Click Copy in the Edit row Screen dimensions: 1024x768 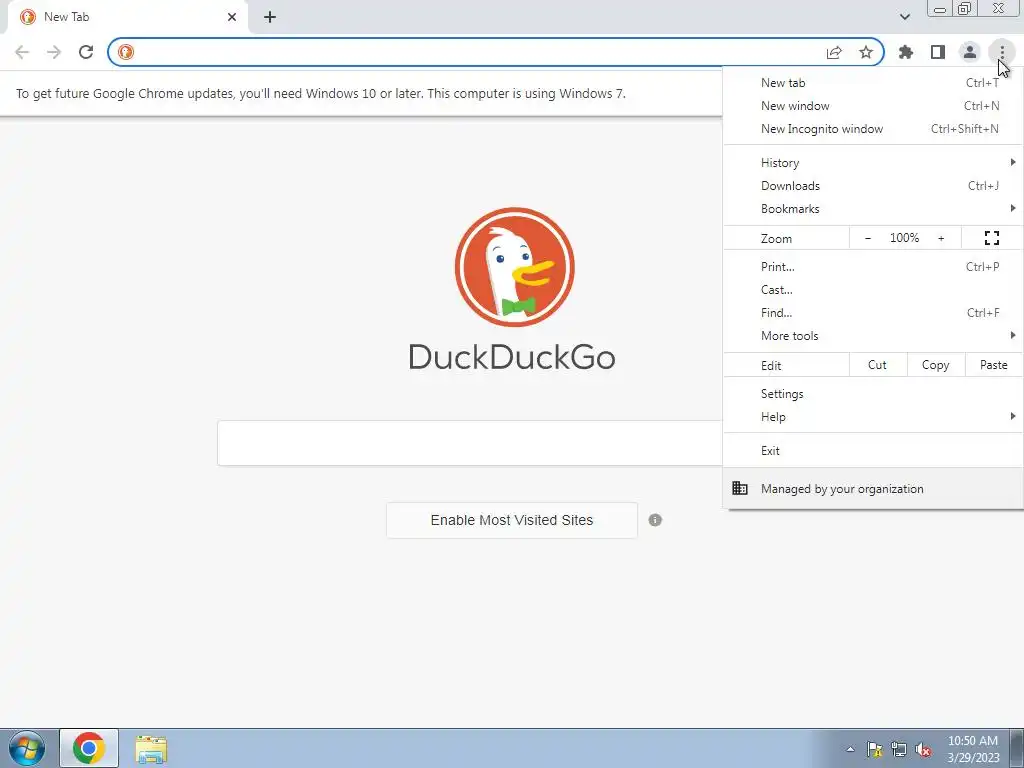tap(936, 365)
